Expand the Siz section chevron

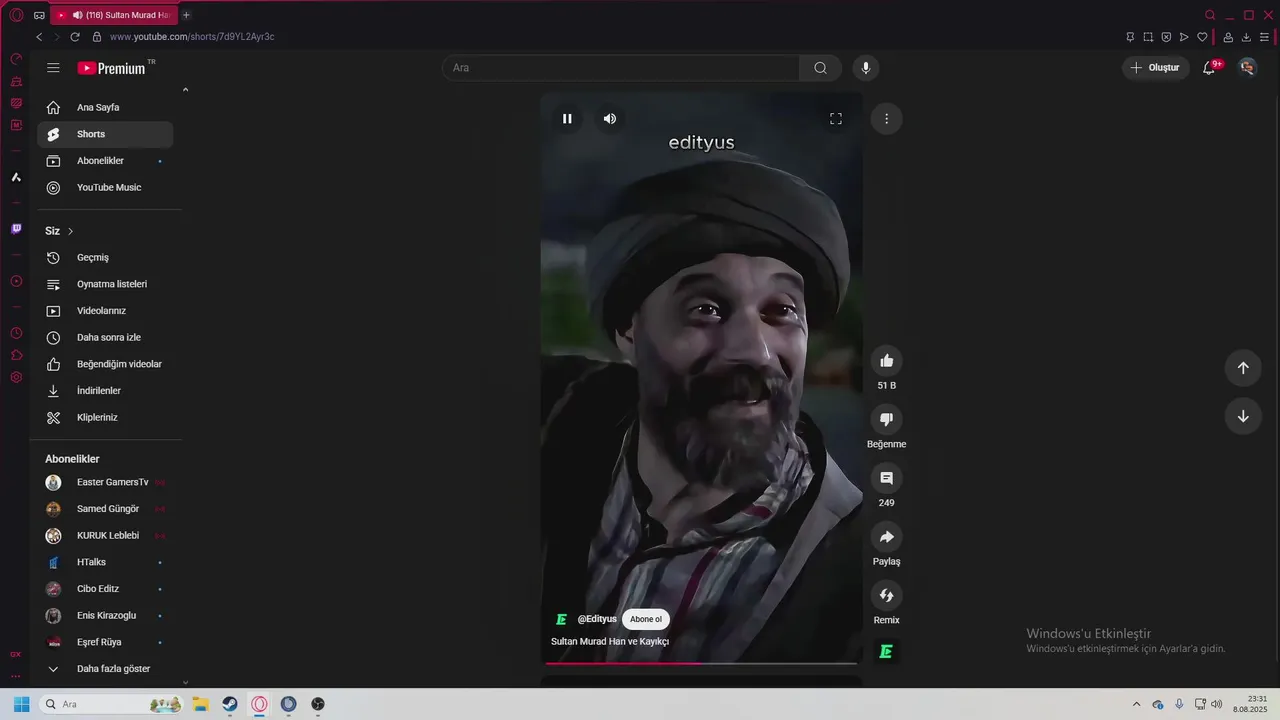point(70,231)
